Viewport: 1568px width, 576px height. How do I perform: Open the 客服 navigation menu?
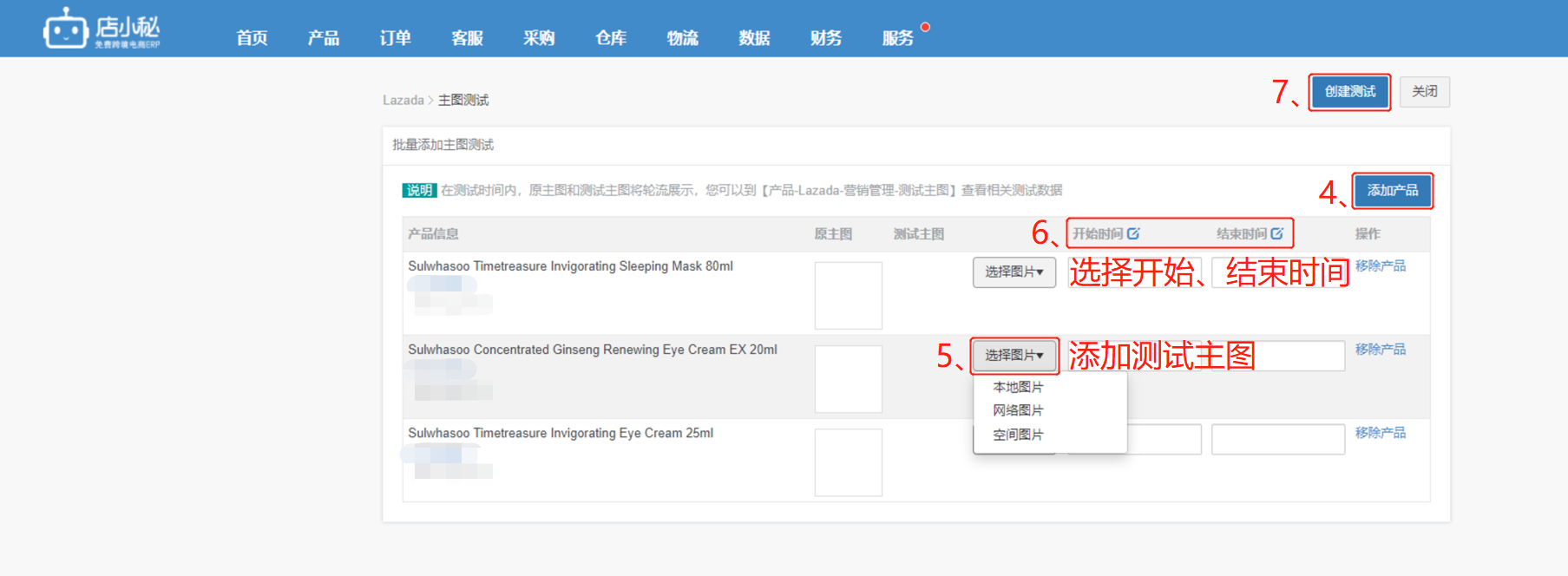[467, 37]
